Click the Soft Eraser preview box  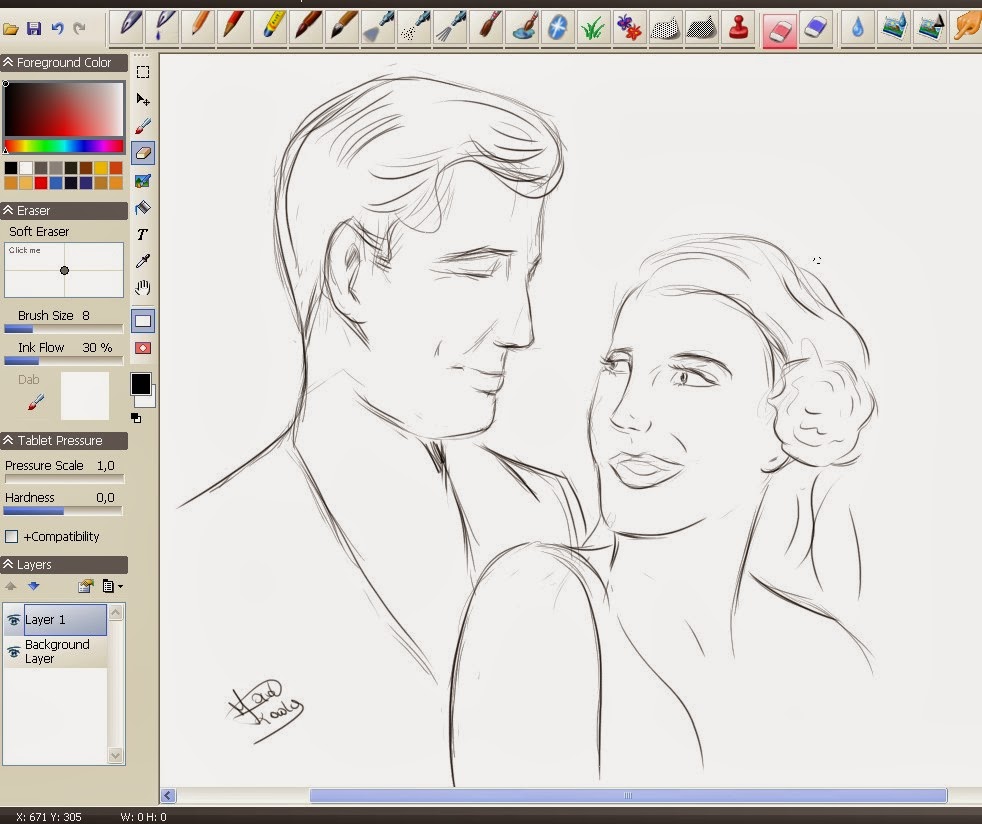pos(64,270)
